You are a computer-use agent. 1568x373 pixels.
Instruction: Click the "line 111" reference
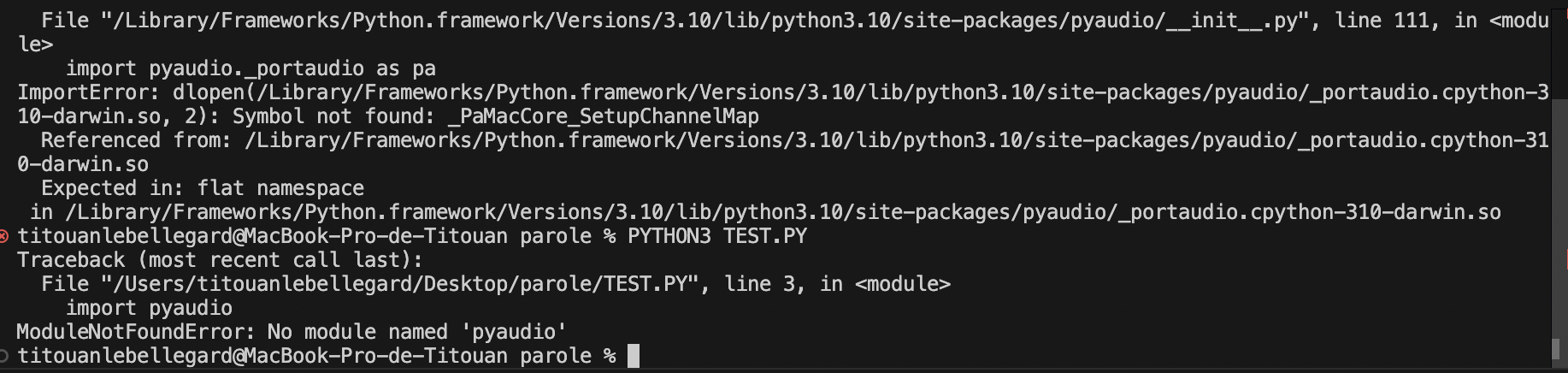[1382, 21]
